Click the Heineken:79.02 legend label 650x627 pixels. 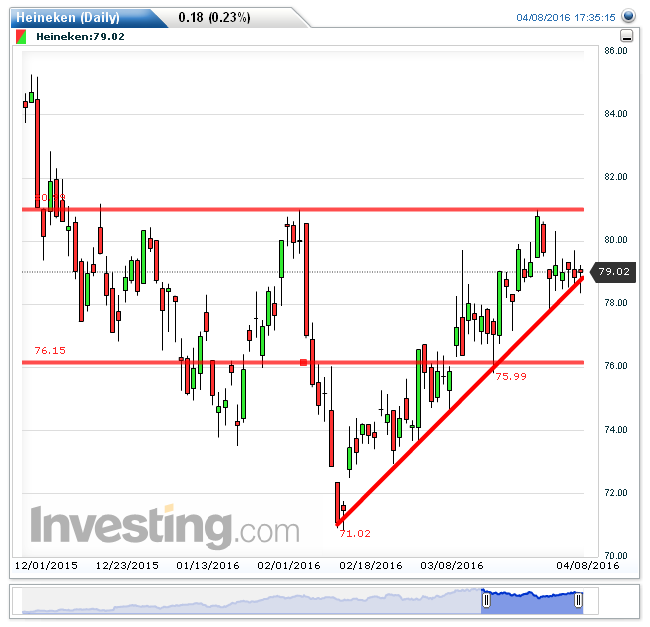click(80, 36)
